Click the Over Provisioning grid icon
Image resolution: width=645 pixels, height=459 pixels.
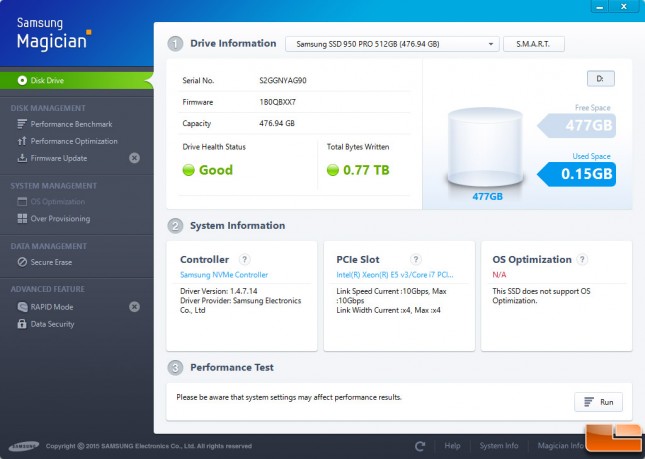pos(22,218)
